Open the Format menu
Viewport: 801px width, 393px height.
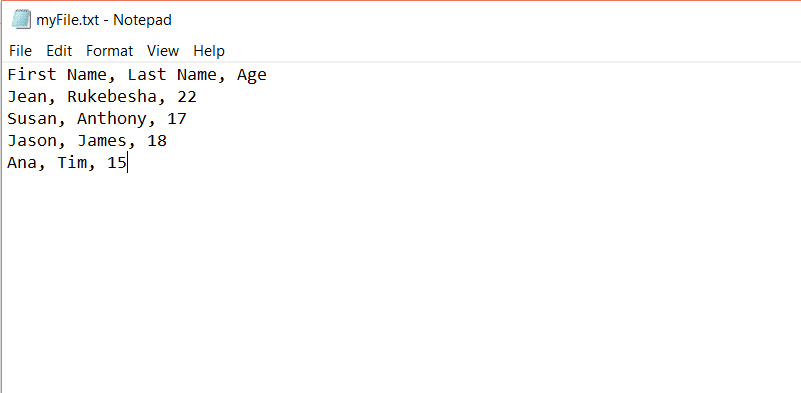click(109, 51)
